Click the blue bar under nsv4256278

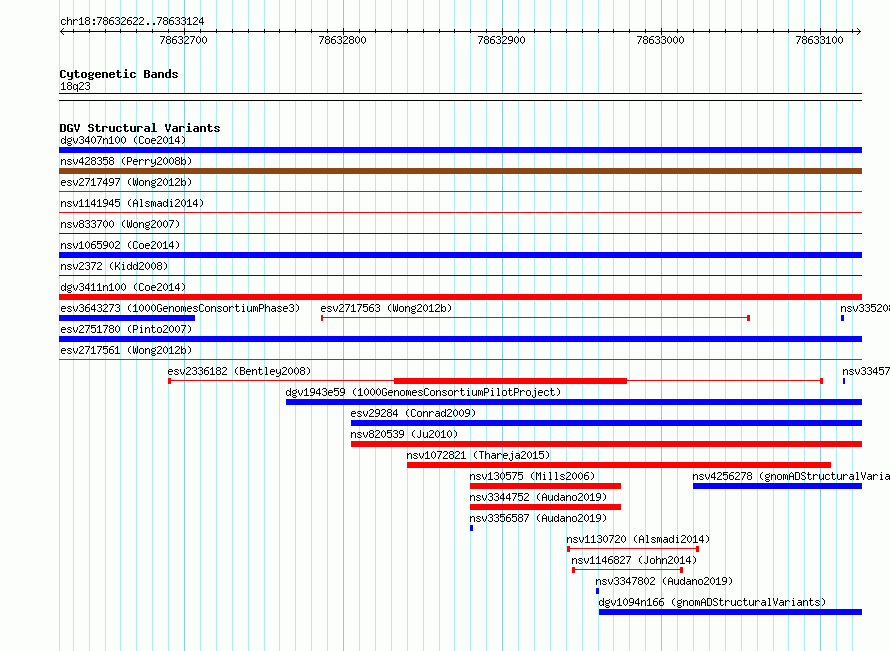[x=777, y=486]
